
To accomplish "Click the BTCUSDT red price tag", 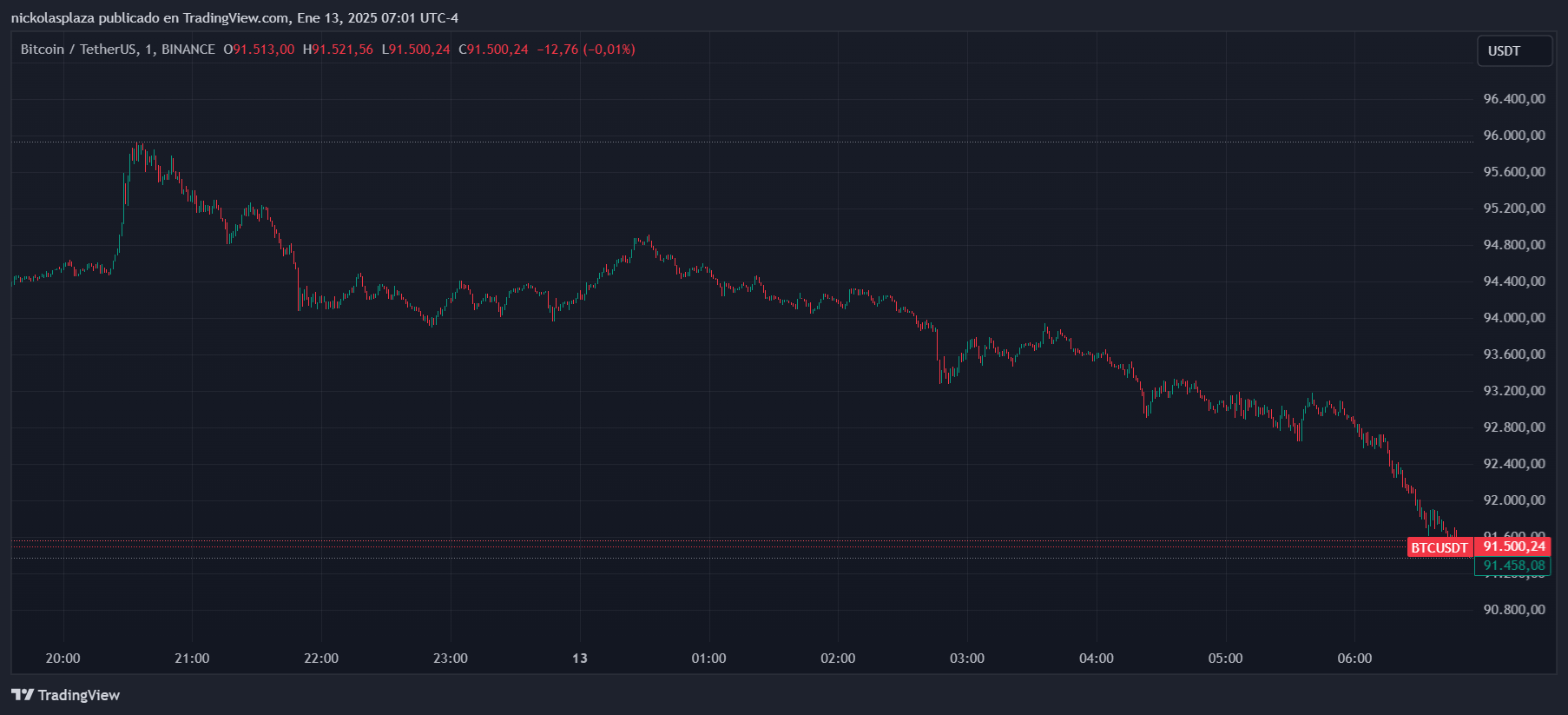I will (x=1439, y=547).
